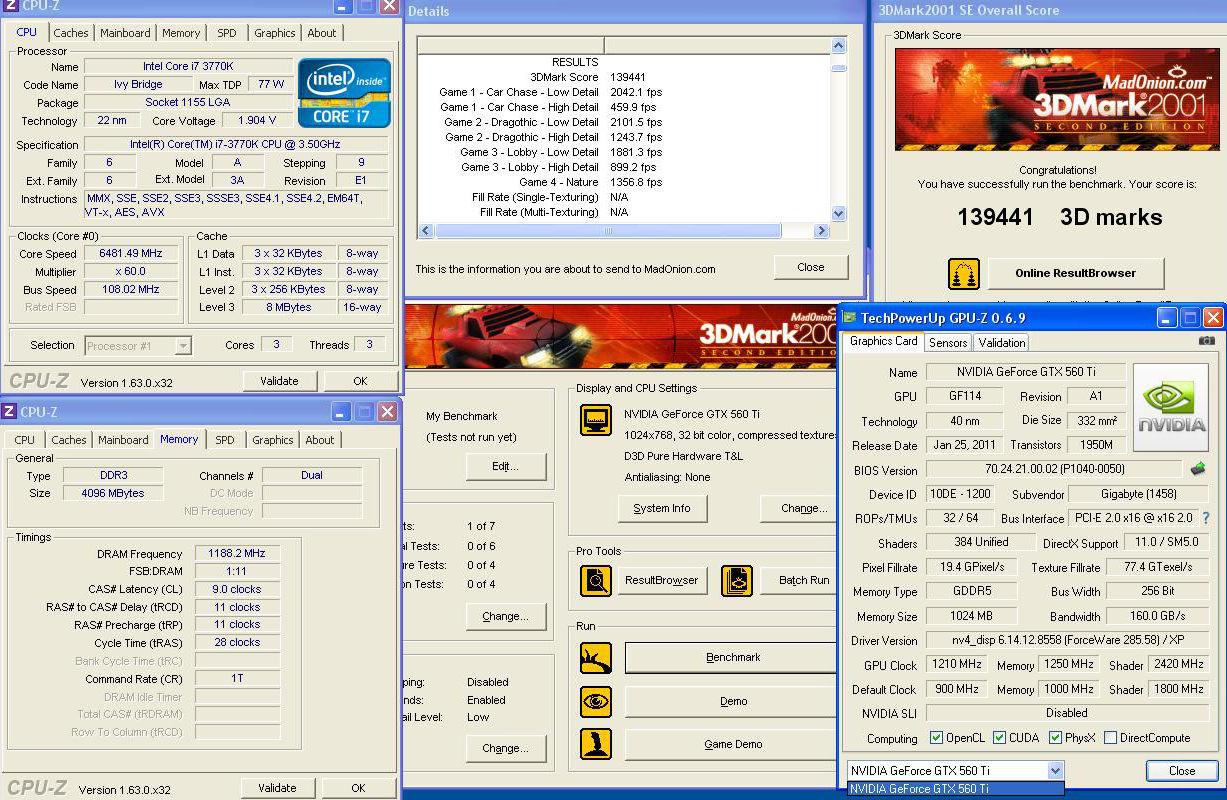Click the Batch Run icon in Pro Tools
This screenshot has height=800, width=1227.
[x=738, y=580]
